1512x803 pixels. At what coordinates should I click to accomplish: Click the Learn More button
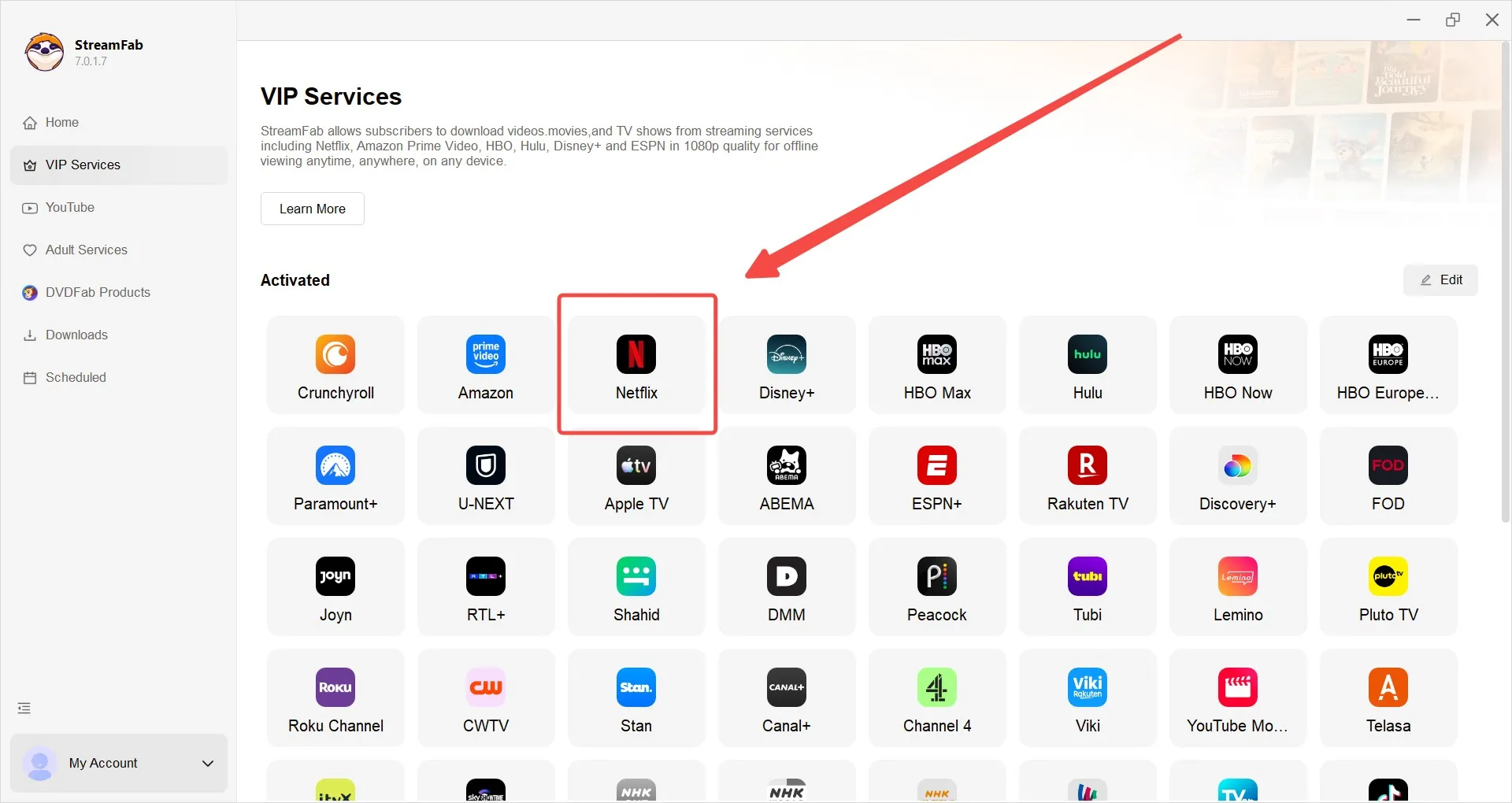coord(313,209)
